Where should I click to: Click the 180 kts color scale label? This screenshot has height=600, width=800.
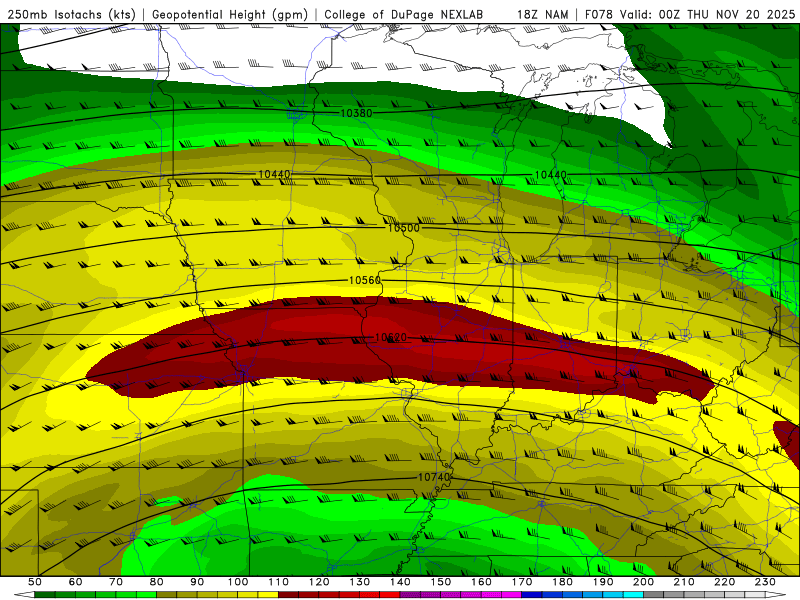[562, 582]
